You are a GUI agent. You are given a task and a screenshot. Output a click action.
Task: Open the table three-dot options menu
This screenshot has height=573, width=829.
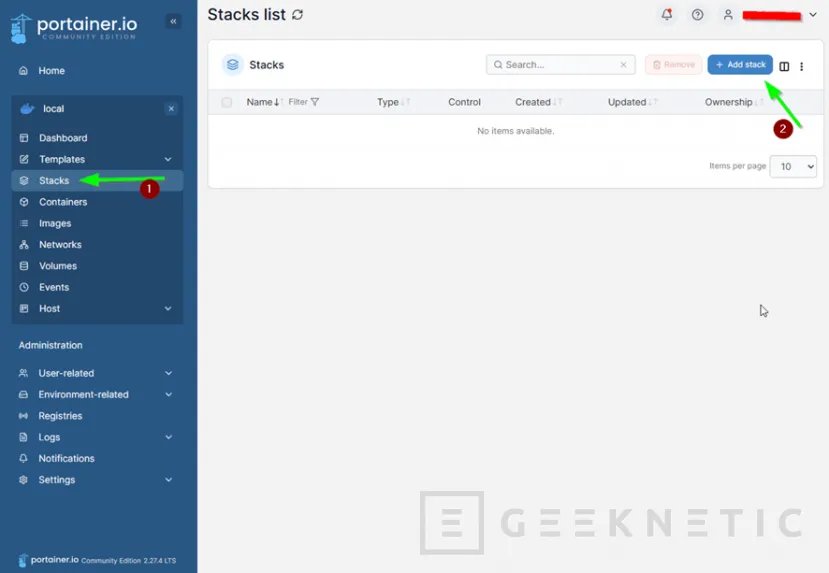tap(802, 66)
